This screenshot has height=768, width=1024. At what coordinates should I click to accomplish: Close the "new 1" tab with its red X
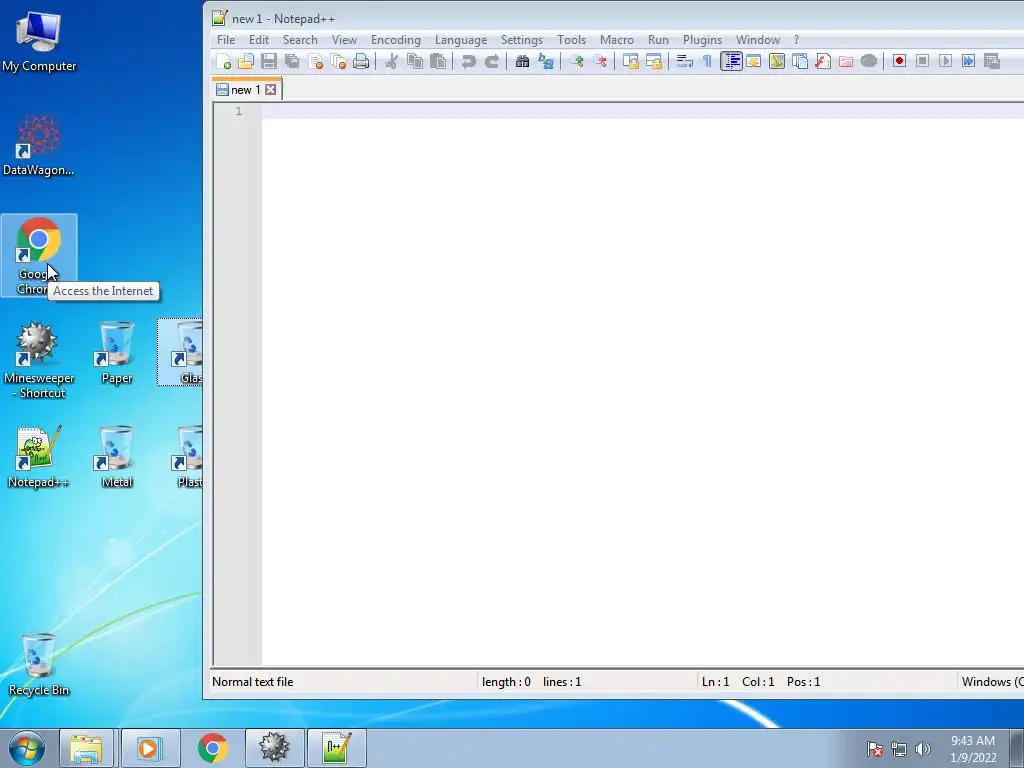coord(270,89)
